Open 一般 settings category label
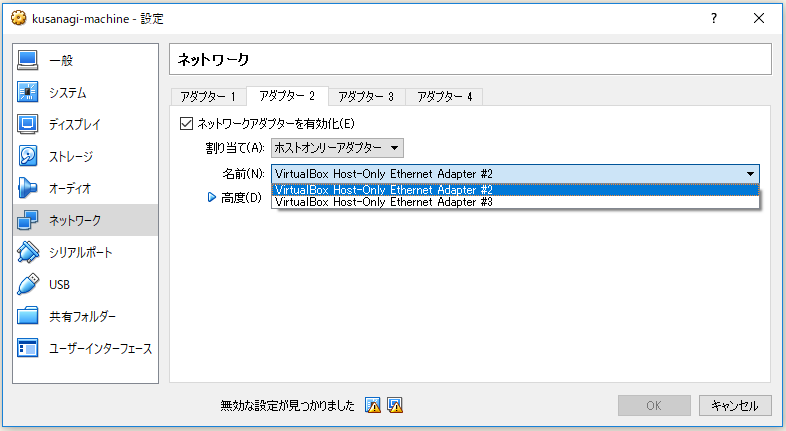This screenshot has width=786, height=431. [61, 61]
